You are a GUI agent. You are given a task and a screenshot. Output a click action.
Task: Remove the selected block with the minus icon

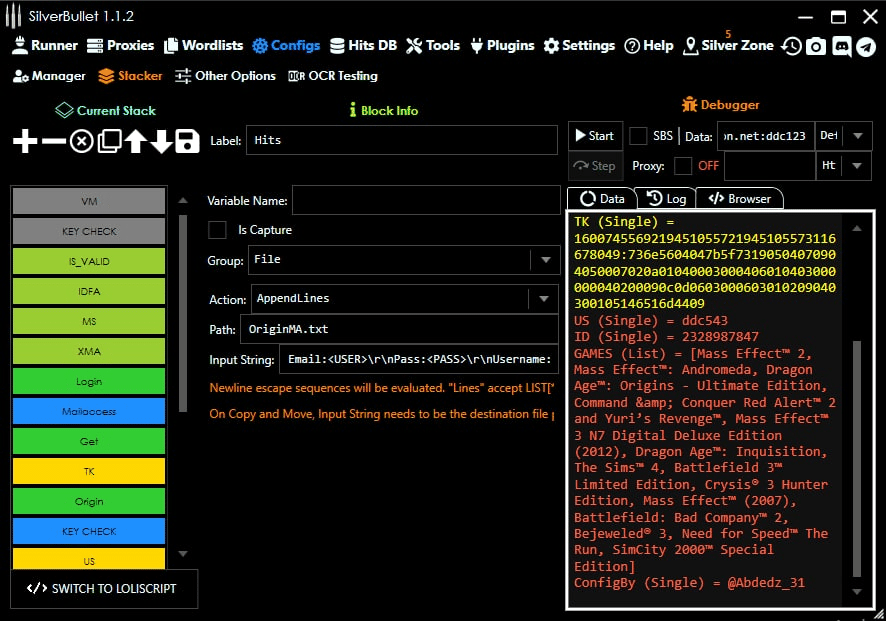click(53, 141)
